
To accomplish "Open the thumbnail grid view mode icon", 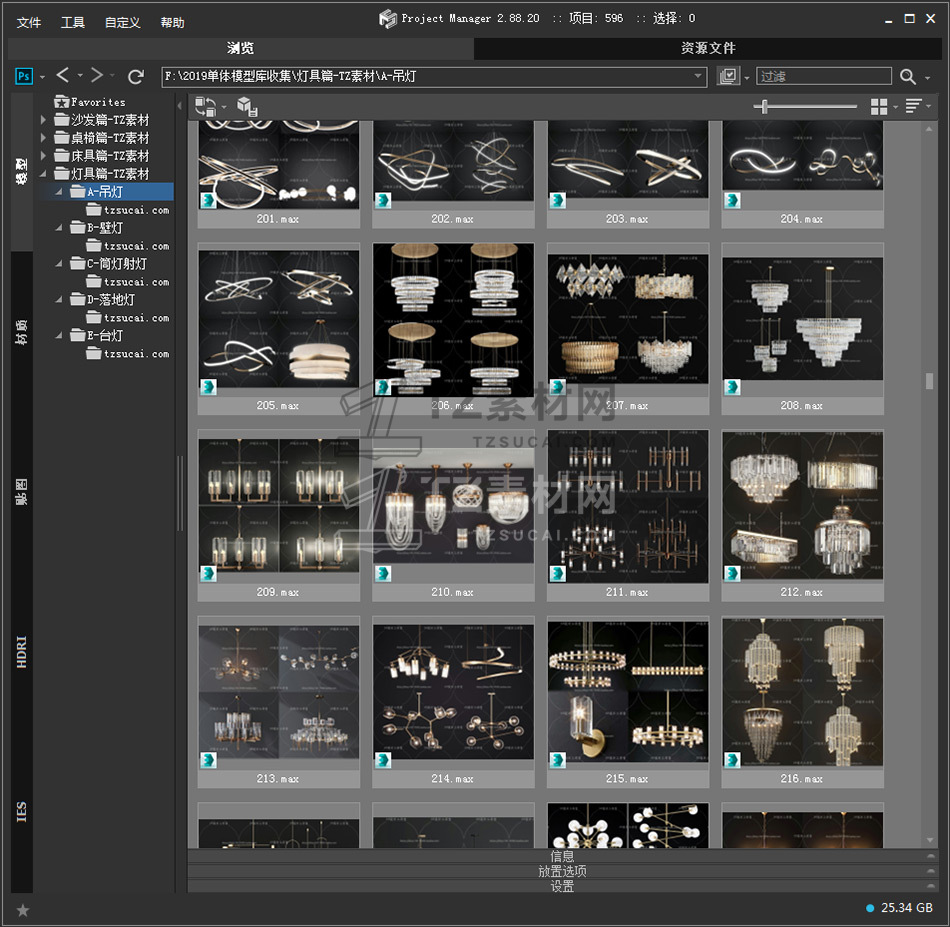I will (879, 106).
